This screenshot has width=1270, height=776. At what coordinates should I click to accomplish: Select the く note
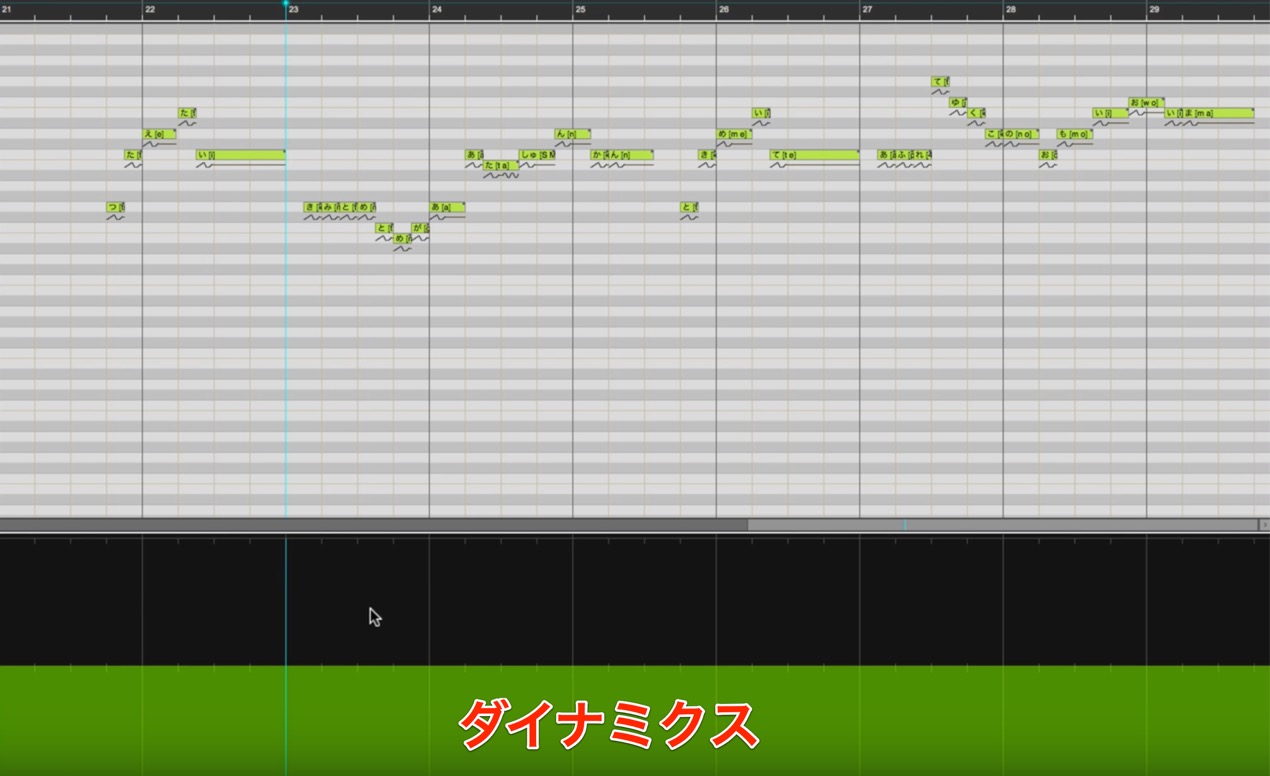pyautogui.click(x=976, y=113)
